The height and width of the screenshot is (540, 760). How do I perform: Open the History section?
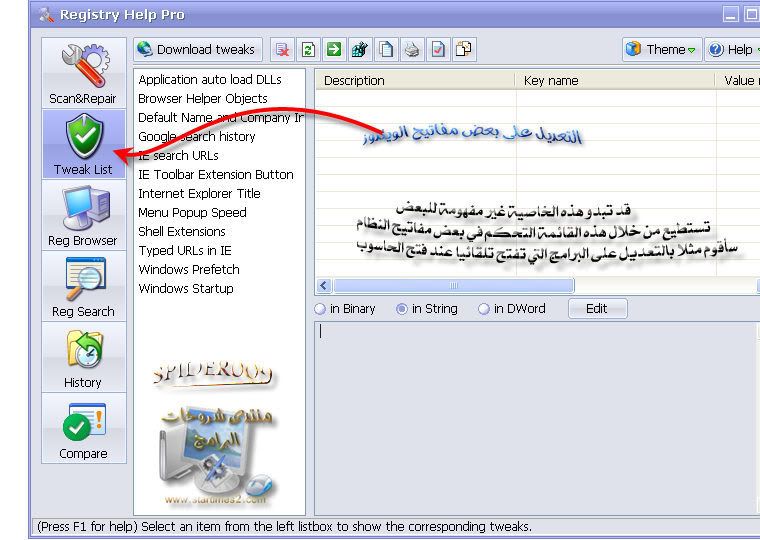[x=83, y=357]
